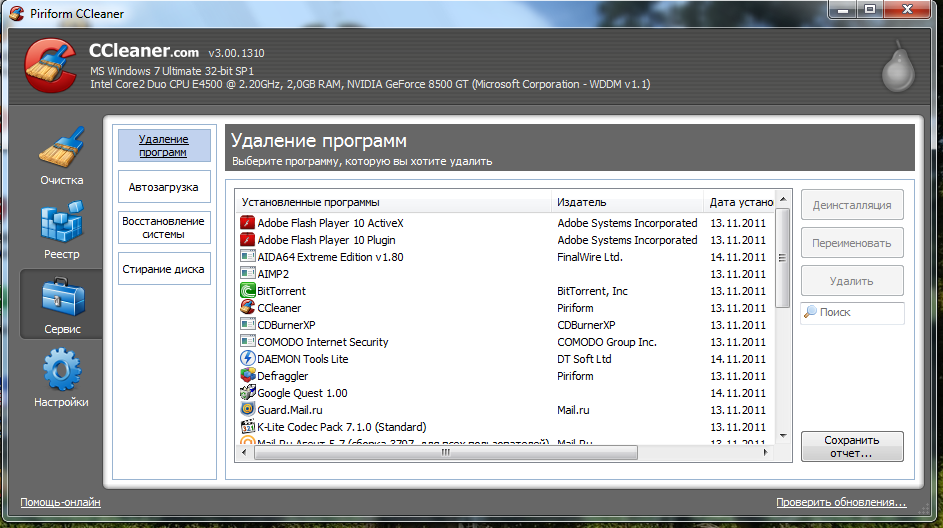Click publisher FinalWire Ltd. cell
This screenshot has height=528, width=943.
pos(590,257)
